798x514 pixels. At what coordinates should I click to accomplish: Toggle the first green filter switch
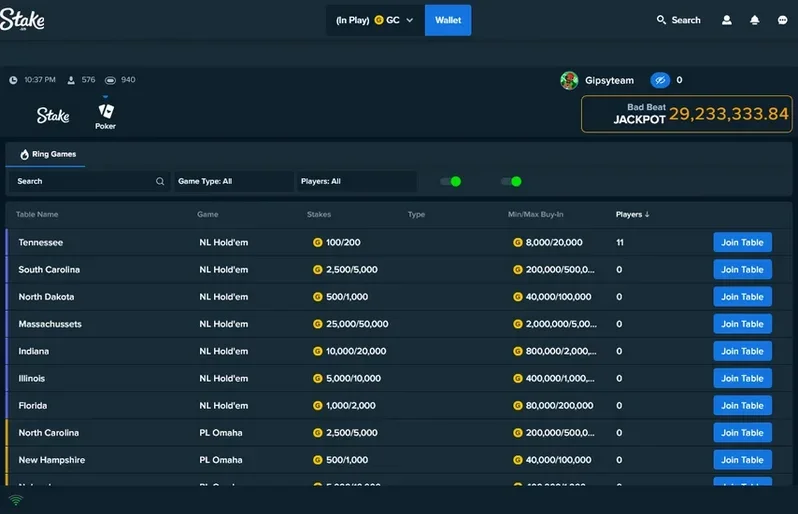pos(450,182)
